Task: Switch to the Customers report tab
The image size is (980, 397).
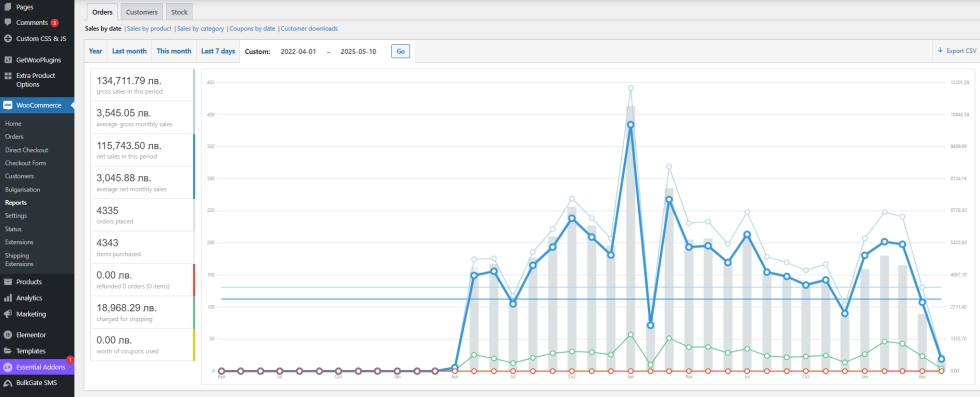Action: [x=142, y=12]
